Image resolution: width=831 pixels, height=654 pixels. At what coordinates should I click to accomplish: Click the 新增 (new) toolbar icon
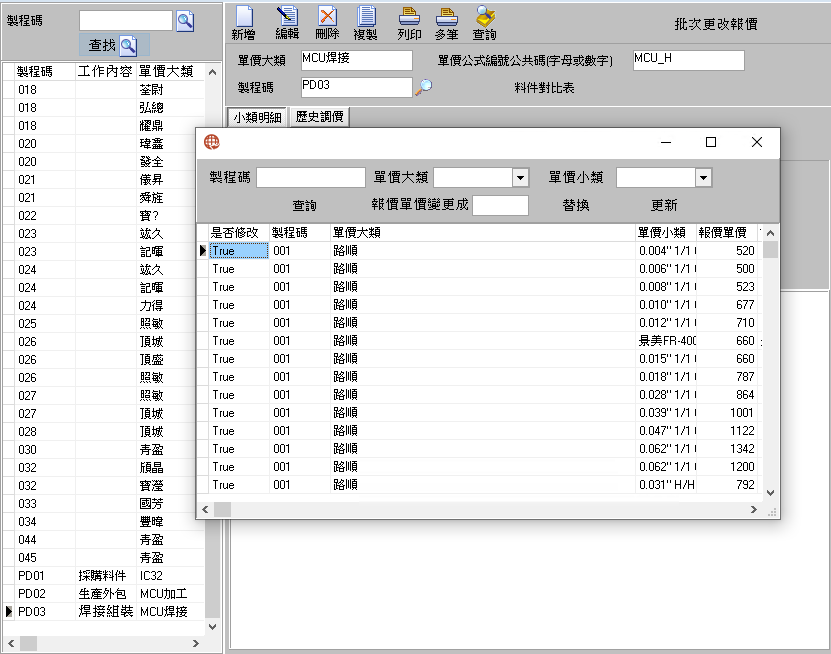coord(244,23)
